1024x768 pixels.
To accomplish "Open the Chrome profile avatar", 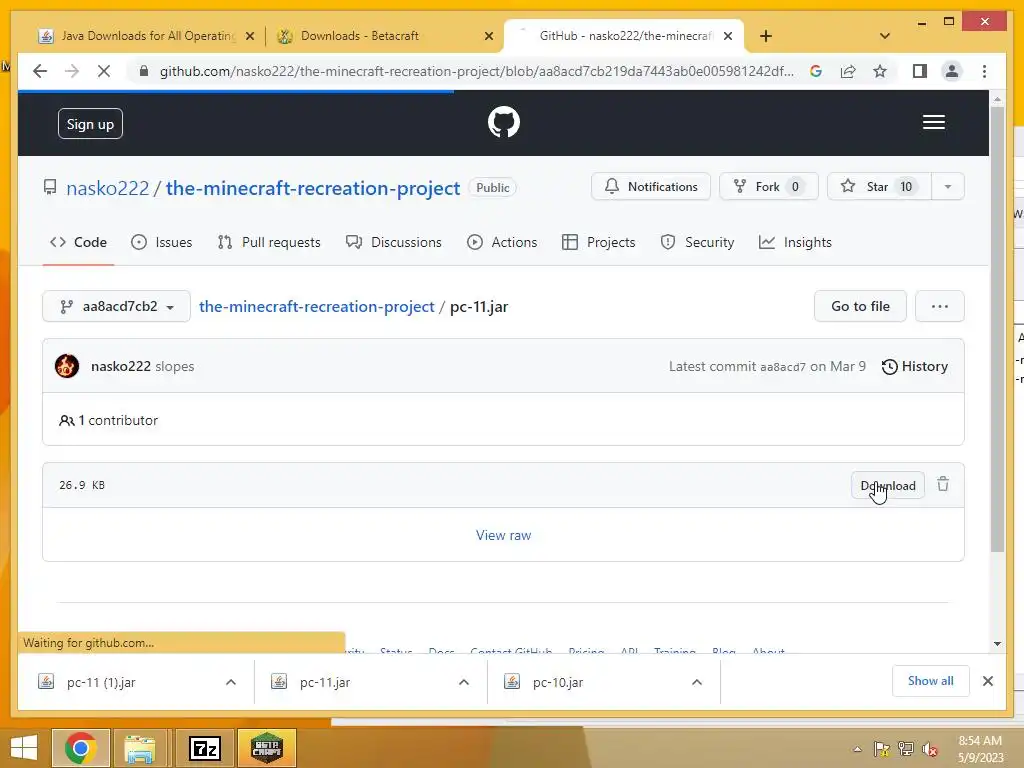I will click(952, 71).
